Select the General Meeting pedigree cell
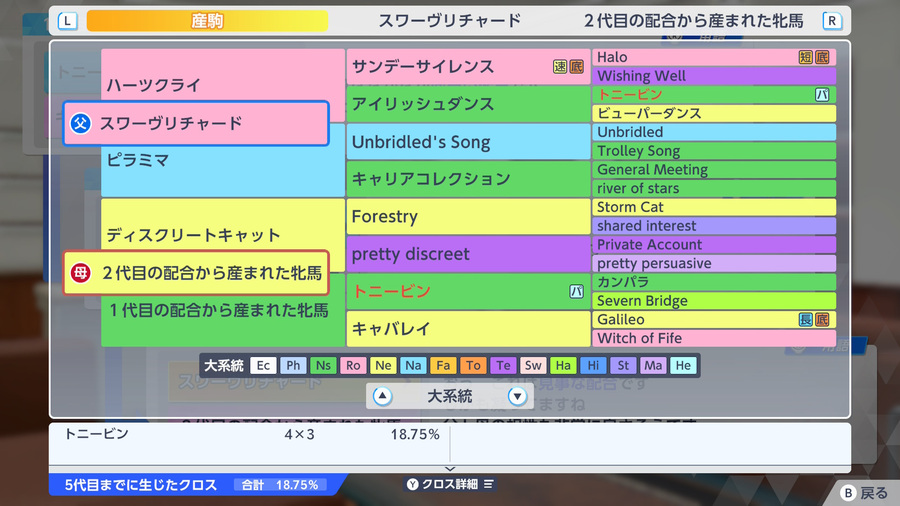The width and height of the screenshot is (900, 506). (714, 170)
